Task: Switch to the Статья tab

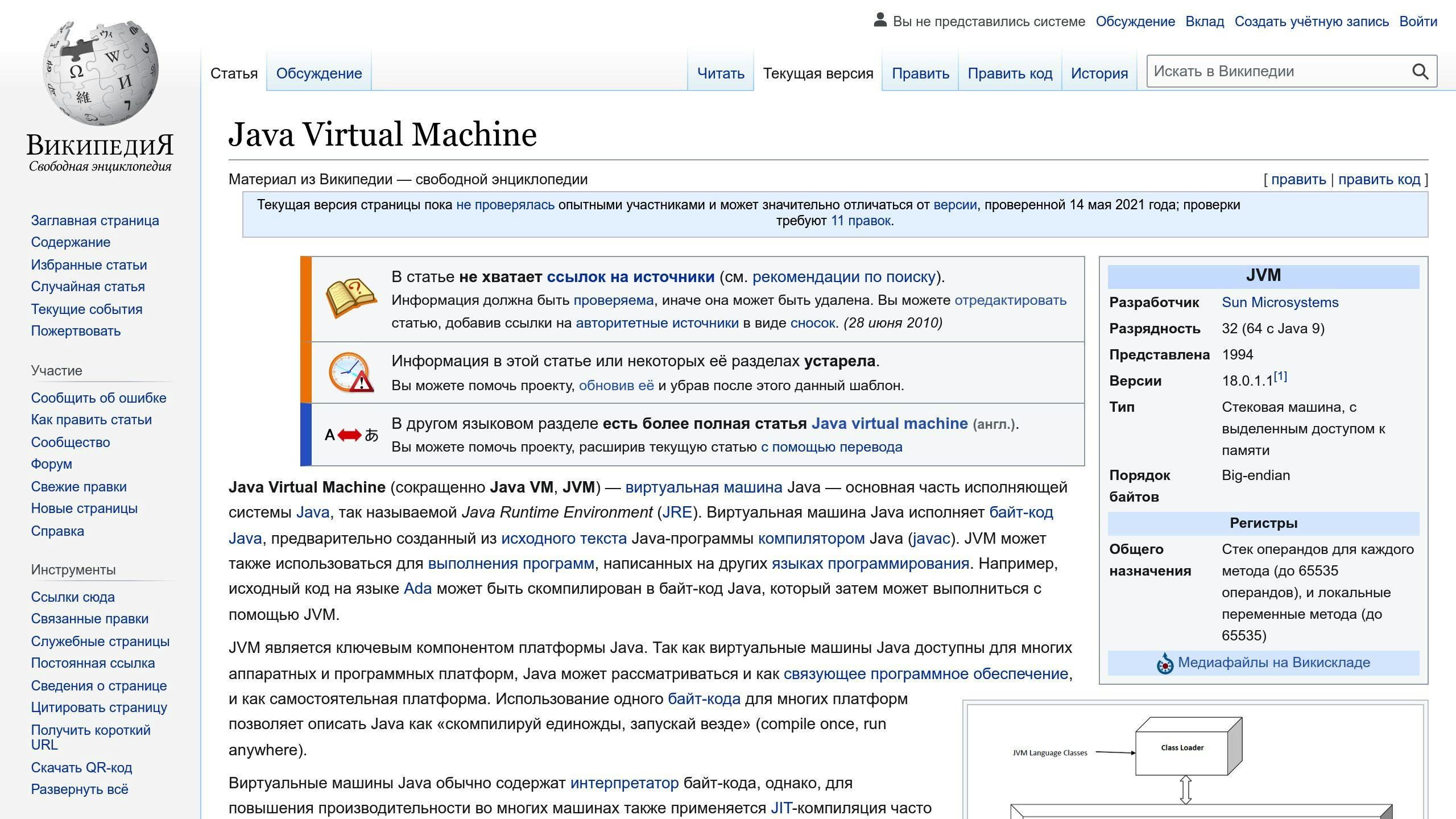Action: 234,73
